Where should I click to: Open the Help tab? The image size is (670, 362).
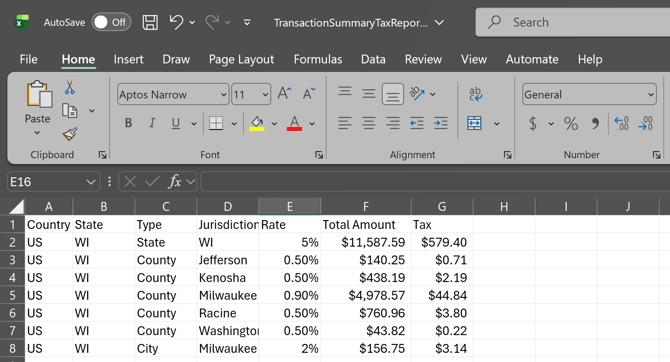590,59
